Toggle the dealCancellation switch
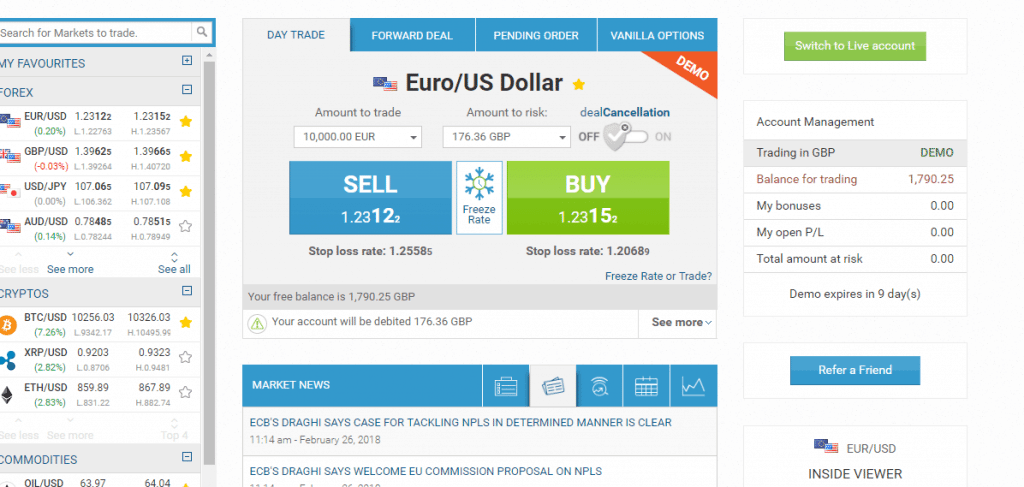This screenshot has width=1024, height=487. [x=625, y=137]
